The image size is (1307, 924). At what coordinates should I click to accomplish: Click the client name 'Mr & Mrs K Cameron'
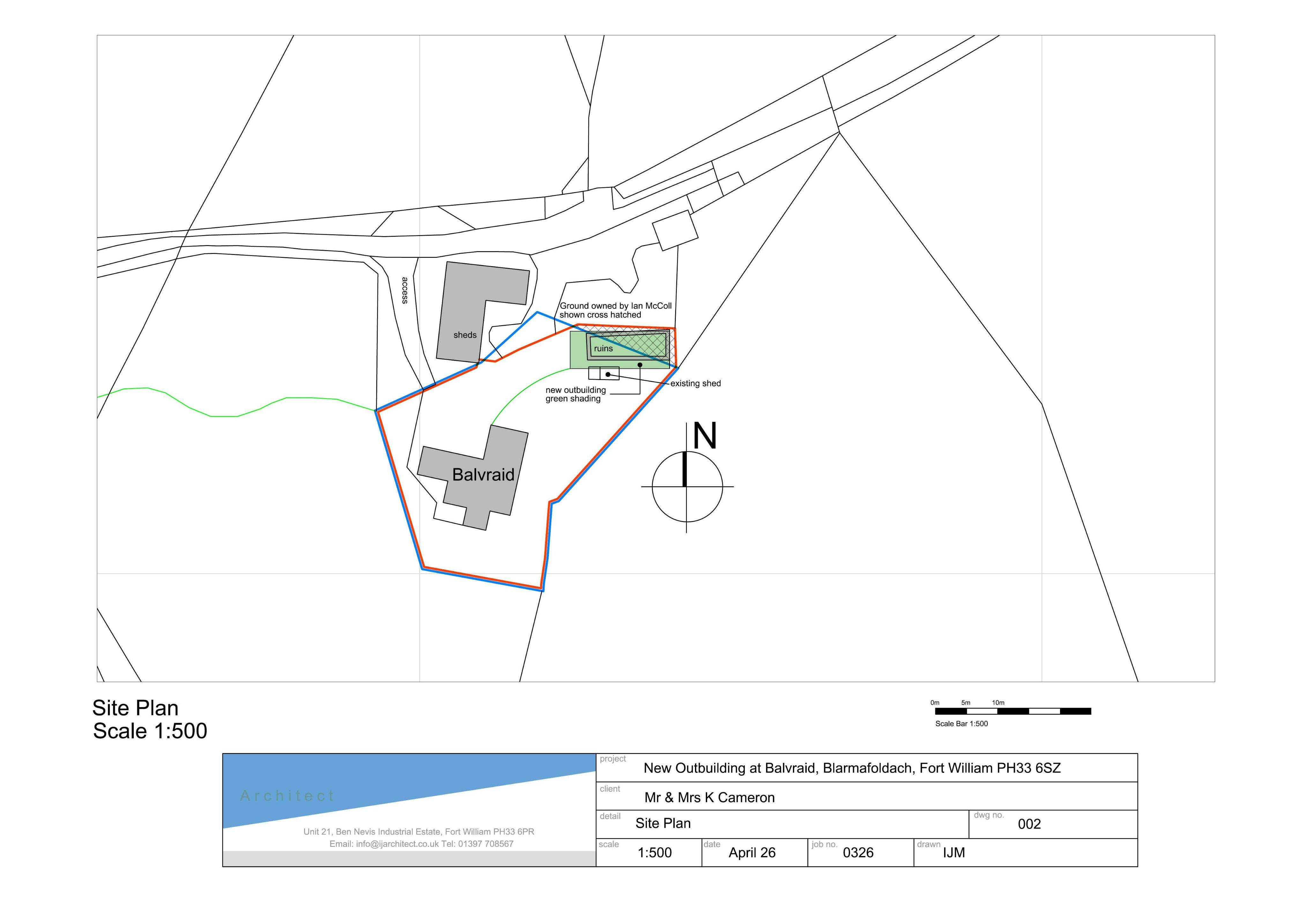tap(709, 798)
